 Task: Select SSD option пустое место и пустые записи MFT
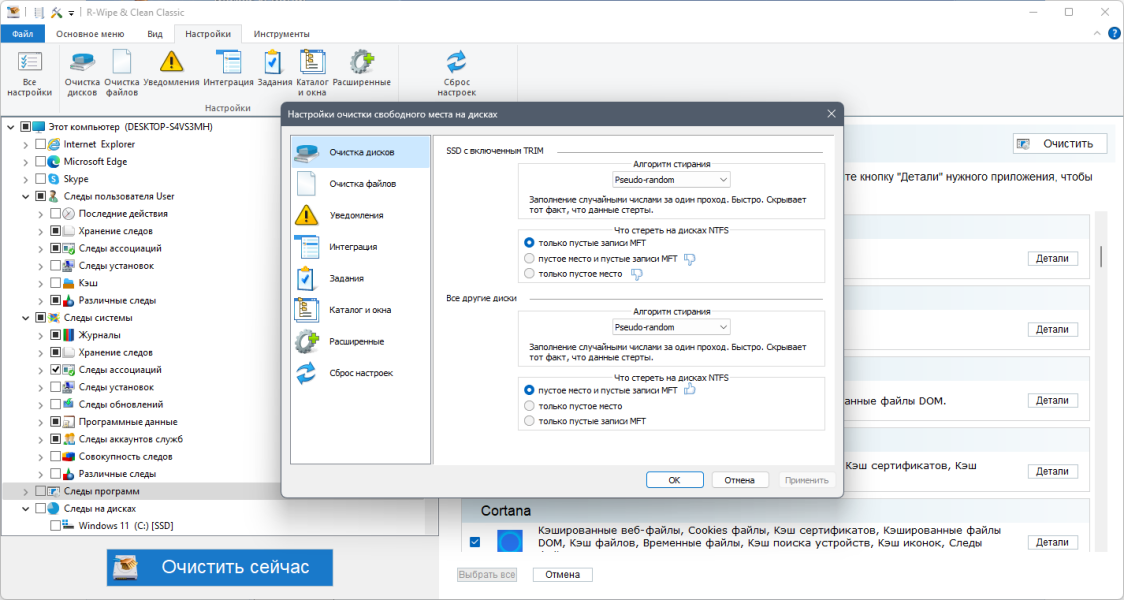[529, 258]
